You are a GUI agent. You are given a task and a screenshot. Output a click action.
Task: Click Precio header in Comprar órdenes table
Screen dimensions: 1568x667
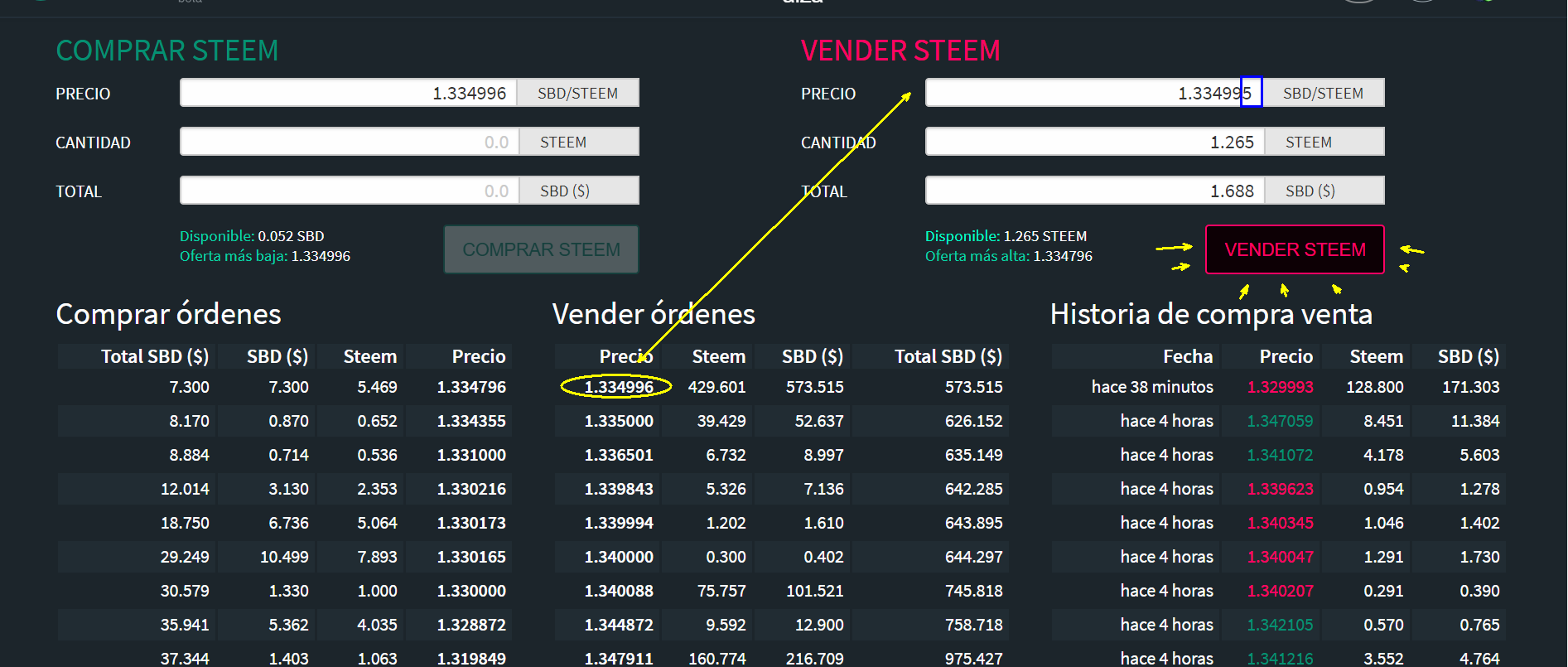(x=479, y=356)
